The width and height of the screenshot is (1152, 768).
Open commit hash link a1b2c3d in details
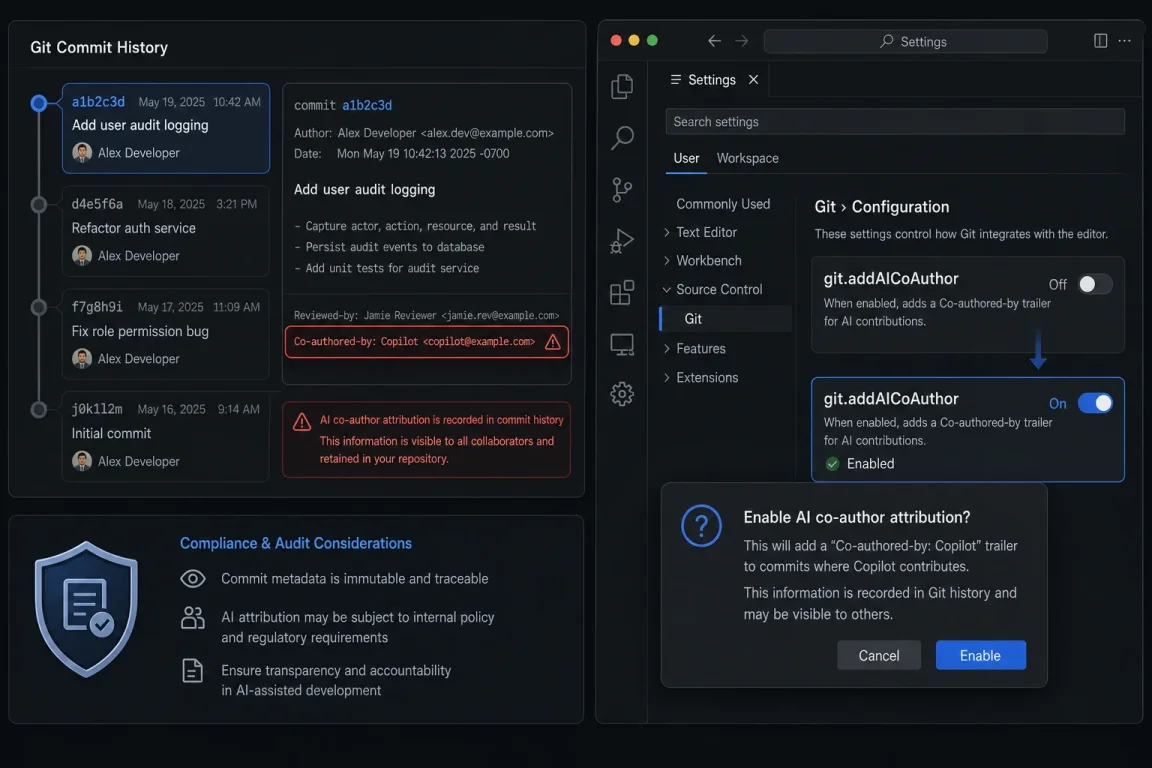[x=367, y=105]
